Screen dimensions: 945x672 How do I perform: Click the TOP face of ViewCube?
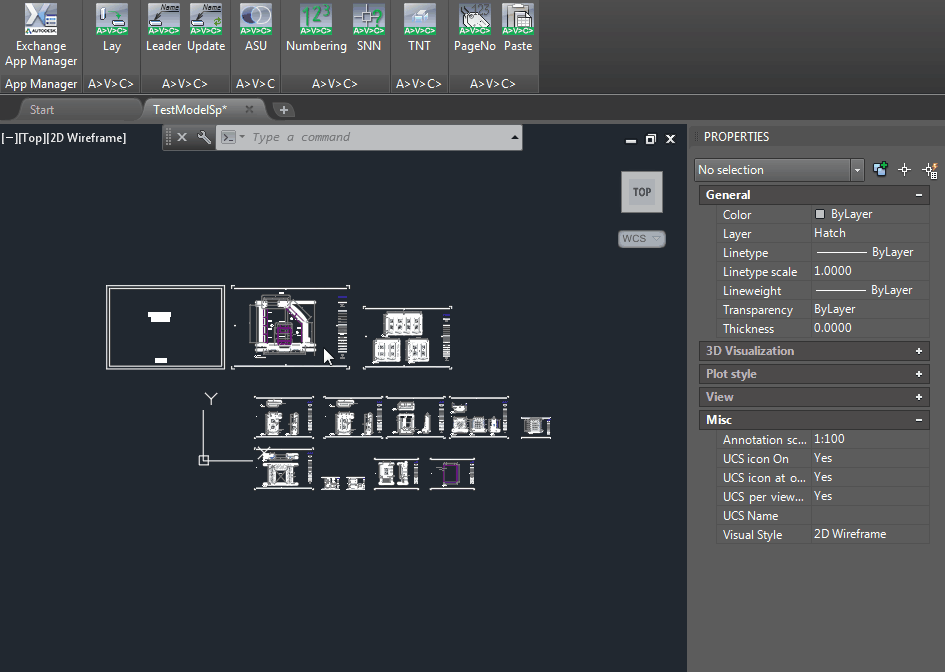642,192
